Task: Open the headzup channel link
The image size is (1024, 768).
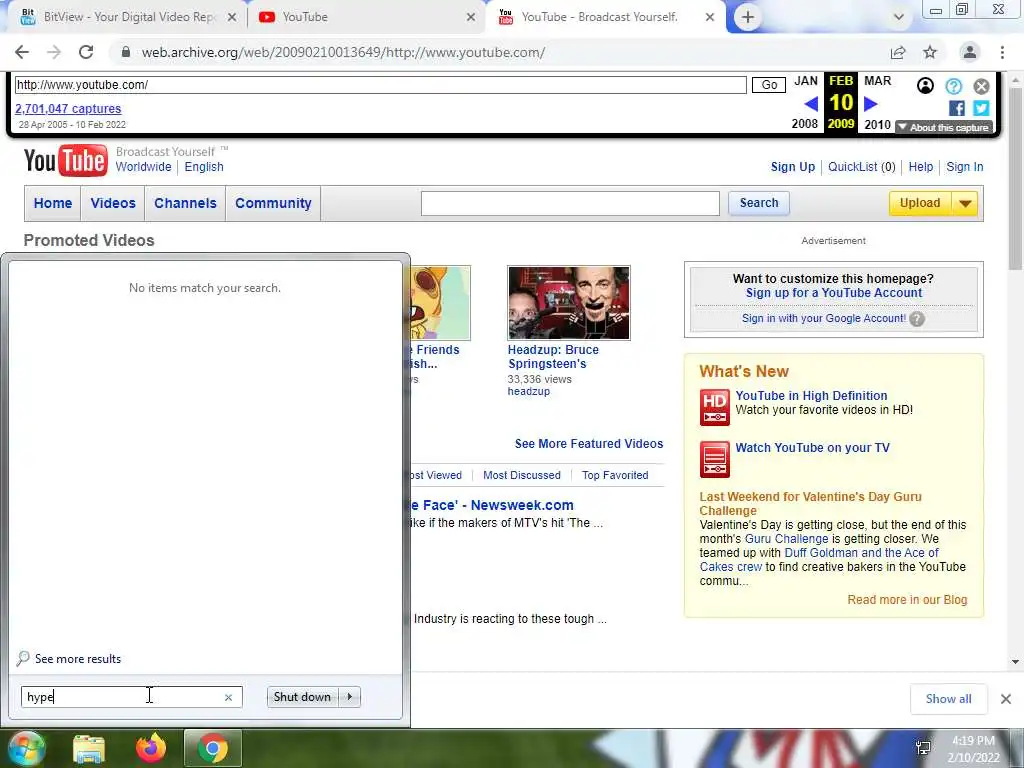Action: [x=528, y=391]
